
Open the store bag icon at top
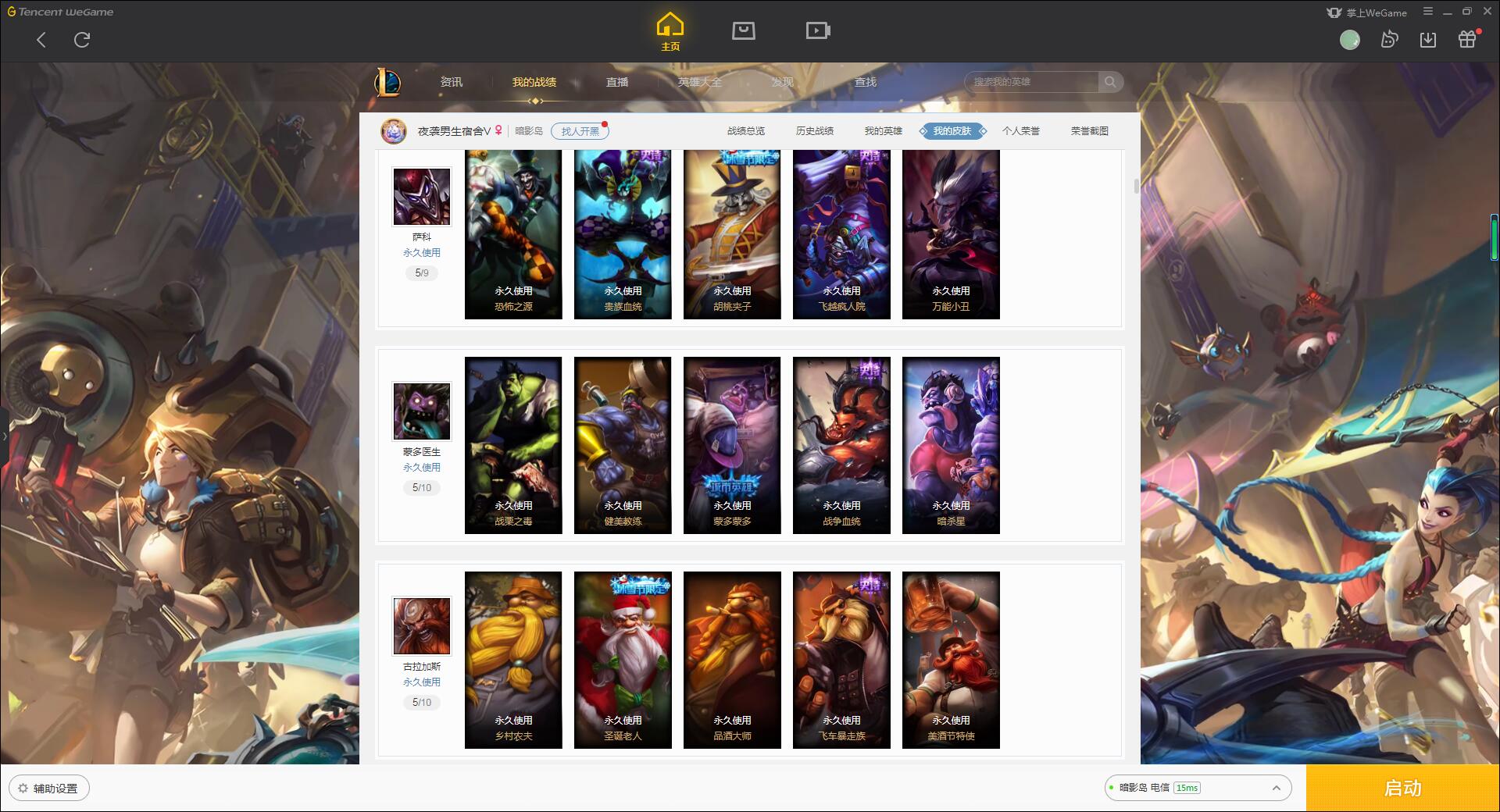pyautogui.click(x=744, y=30)
